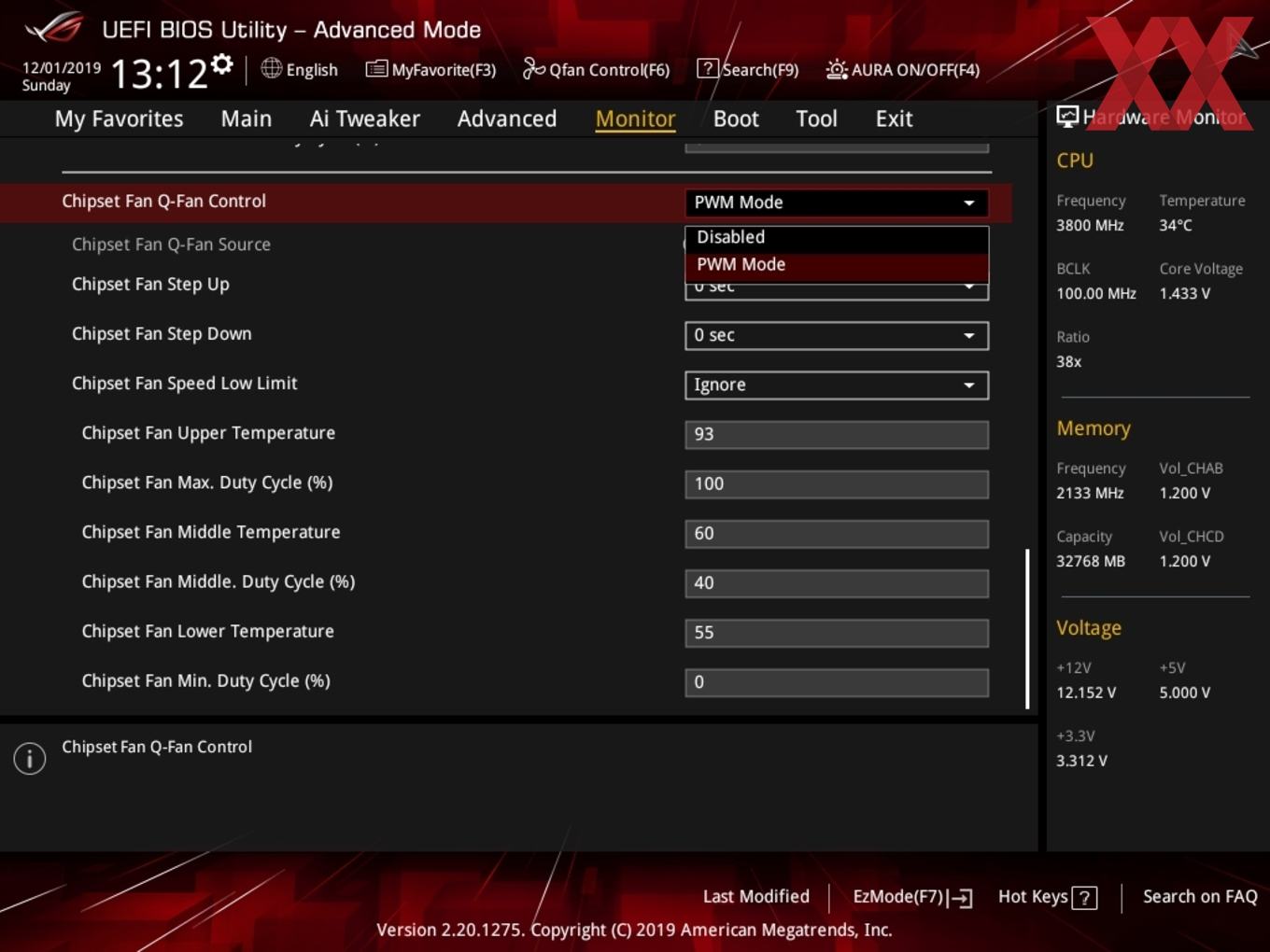Click the language globe icon
1270x952 pixels.
271,68
